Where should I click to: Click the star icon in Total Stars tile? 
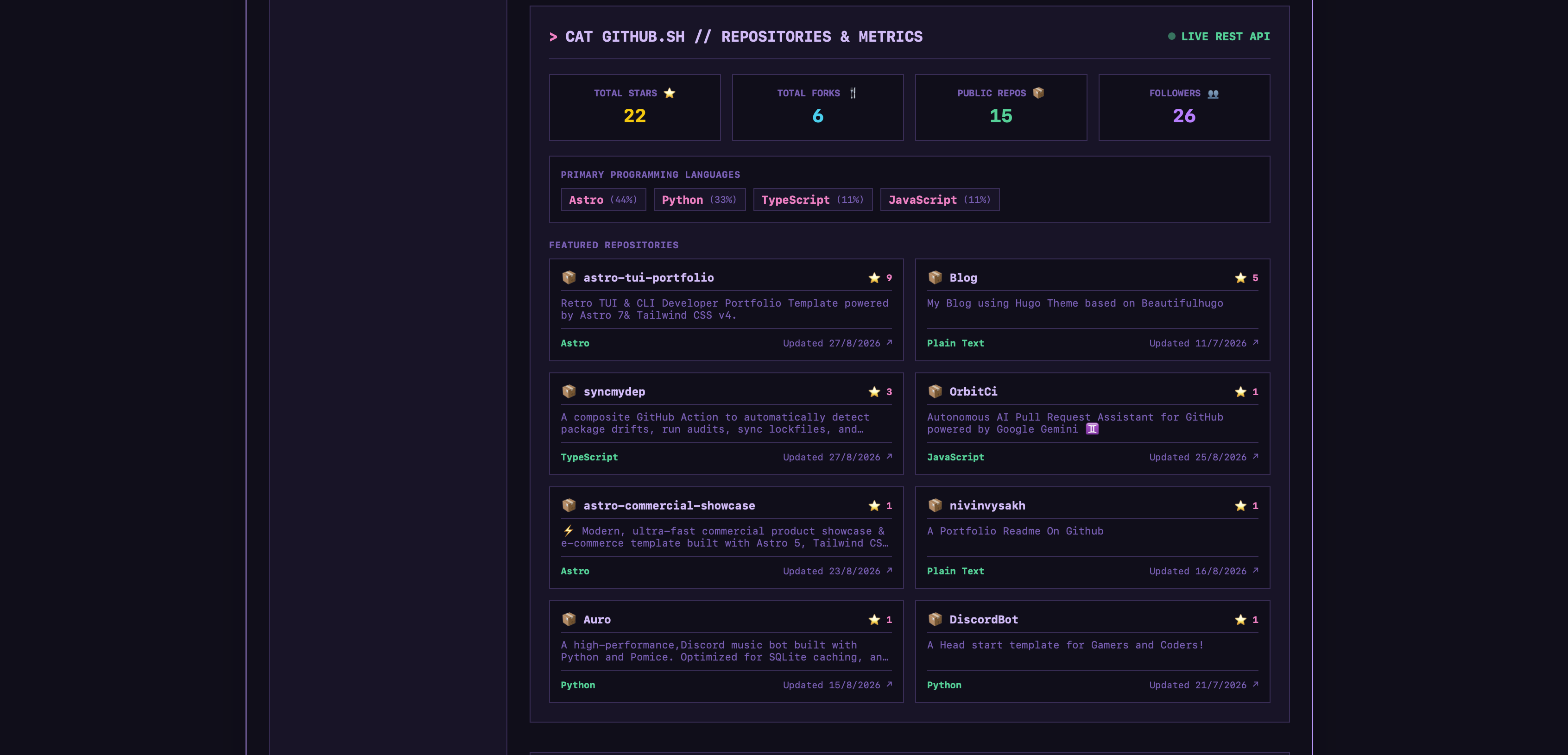[x=670, y=93]
